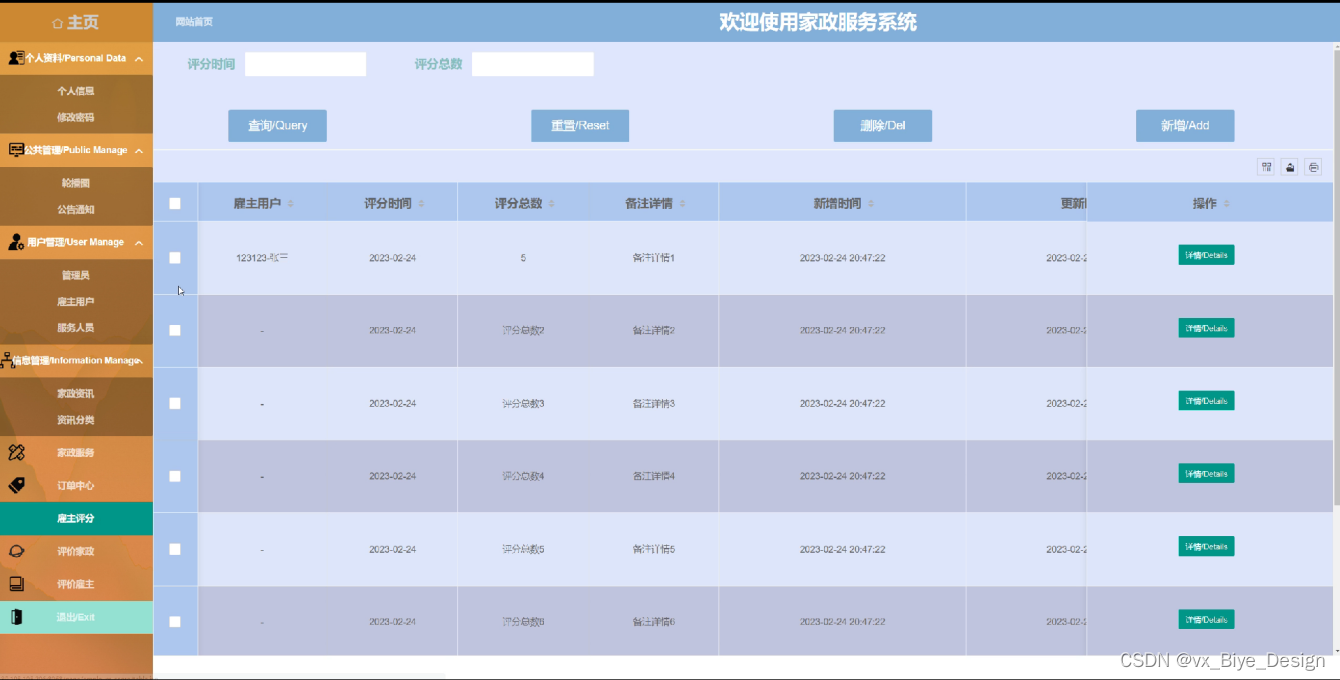The height and width of the screenshot is (680, 1340).
Task: Click the 网站首页 link in the header
Action: [x=194, y=22]
